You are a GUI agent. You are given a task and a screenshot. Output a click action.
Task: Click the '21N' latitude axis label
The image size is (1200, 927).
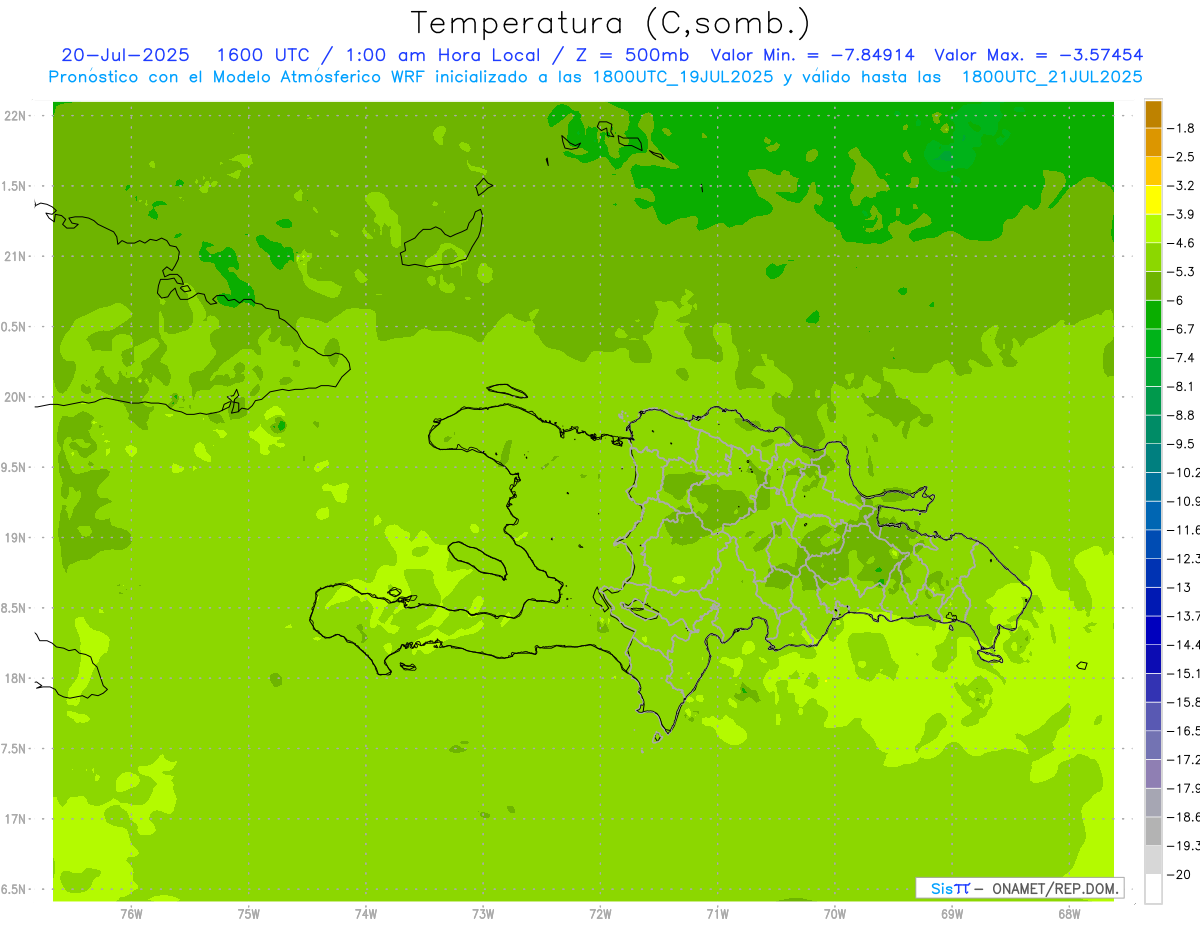17,257
